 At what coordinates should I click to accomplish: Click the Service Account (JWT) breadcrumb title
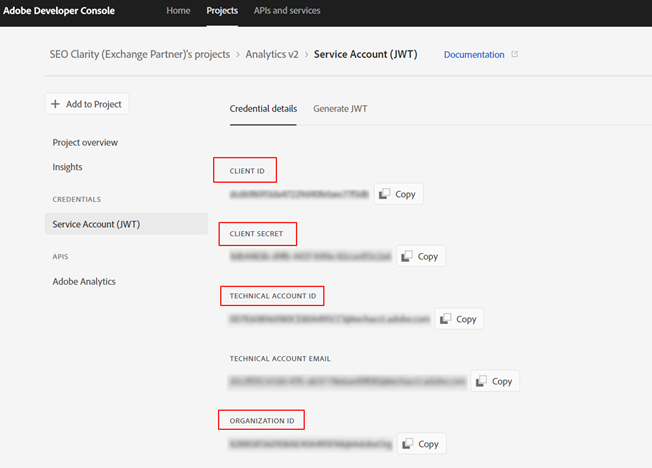[x=366, y=54]
